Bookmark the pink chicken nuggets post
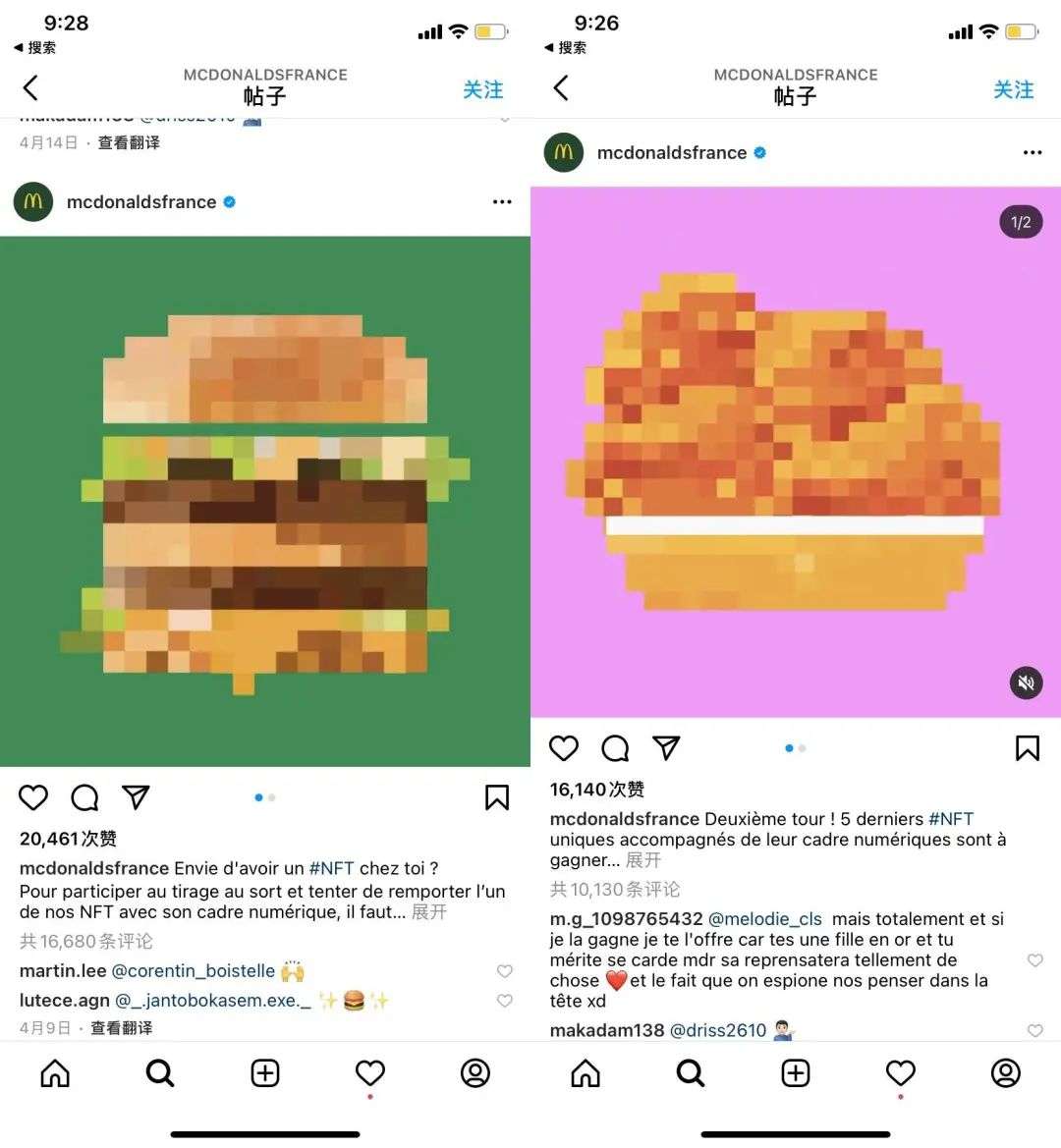Screen dimensions: 1061x1148 [1027, 748]
